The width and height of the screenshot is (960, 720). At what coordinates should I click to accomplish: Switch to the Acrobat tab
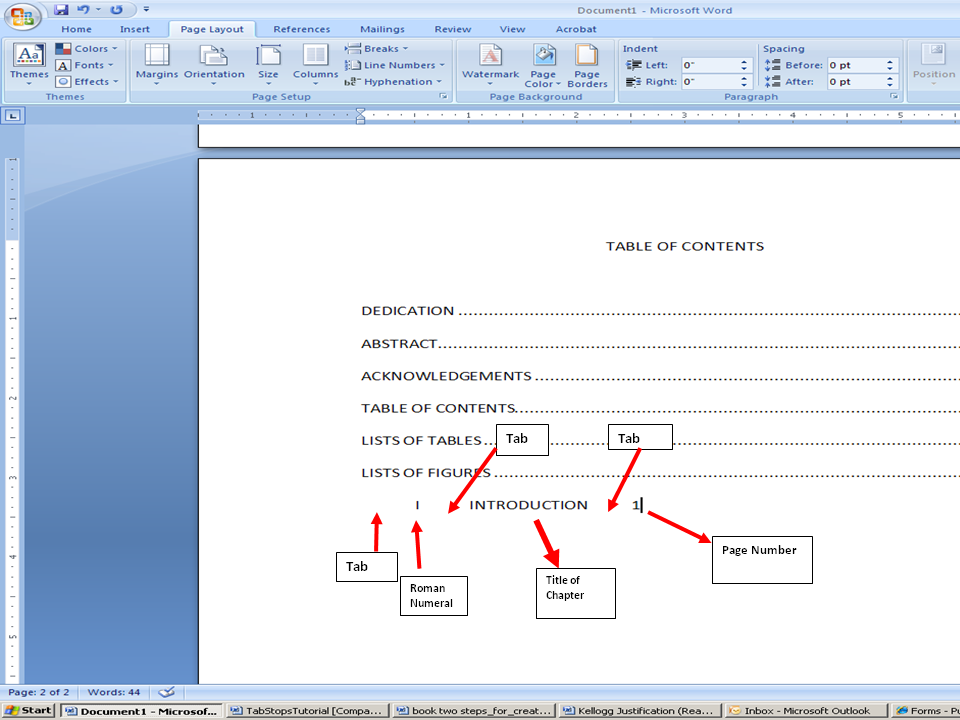576,29
